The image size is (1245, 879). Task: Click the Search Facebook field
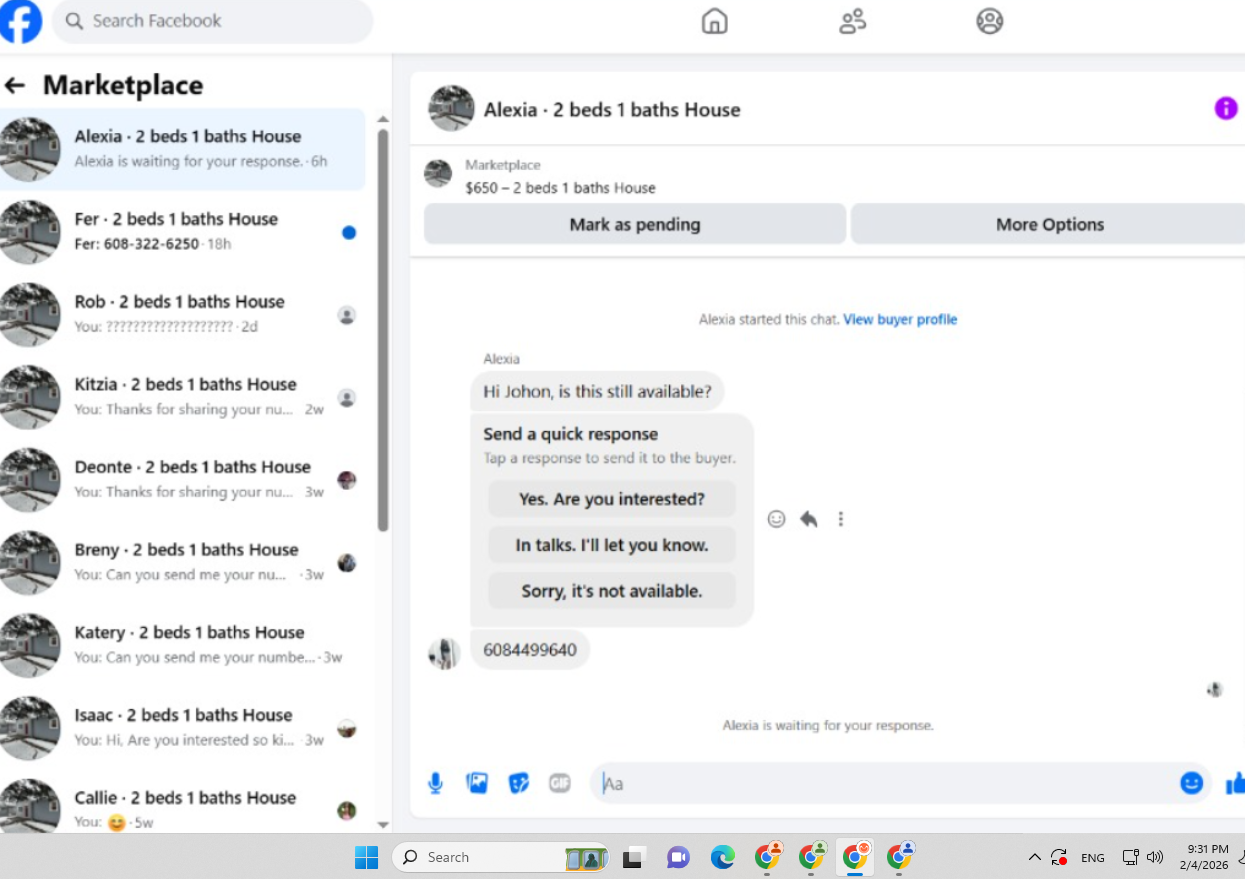pyautogui.click(x=213, y=21)
